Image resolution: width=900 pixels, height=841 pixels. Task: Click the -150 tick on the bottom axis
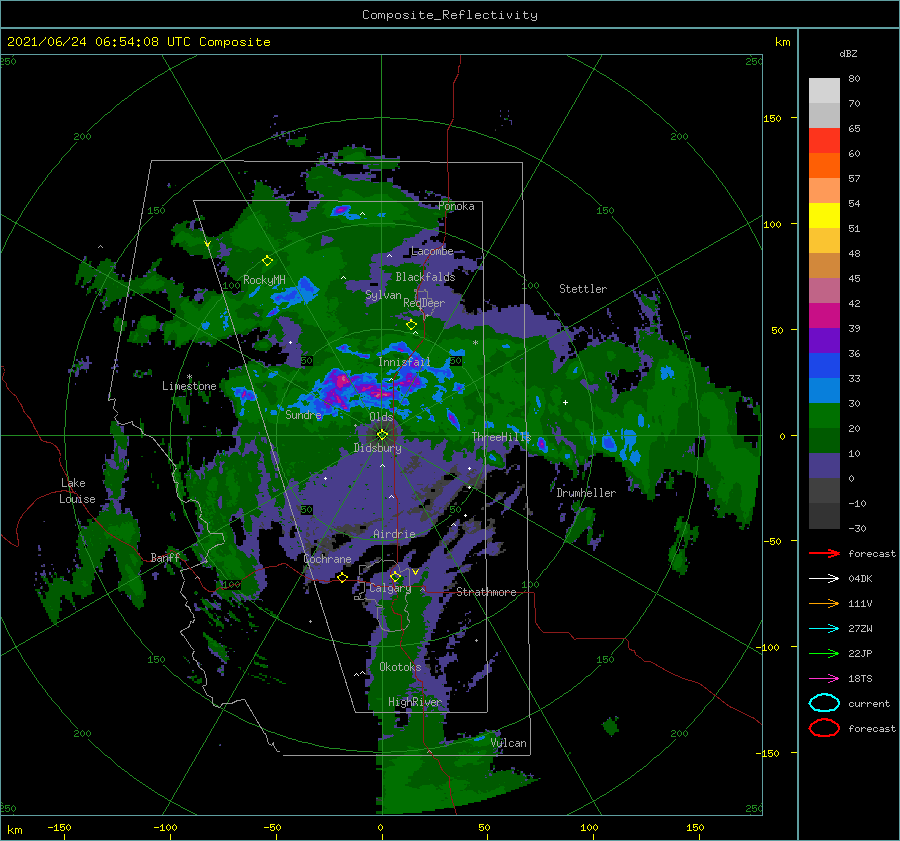pos(59,827)
